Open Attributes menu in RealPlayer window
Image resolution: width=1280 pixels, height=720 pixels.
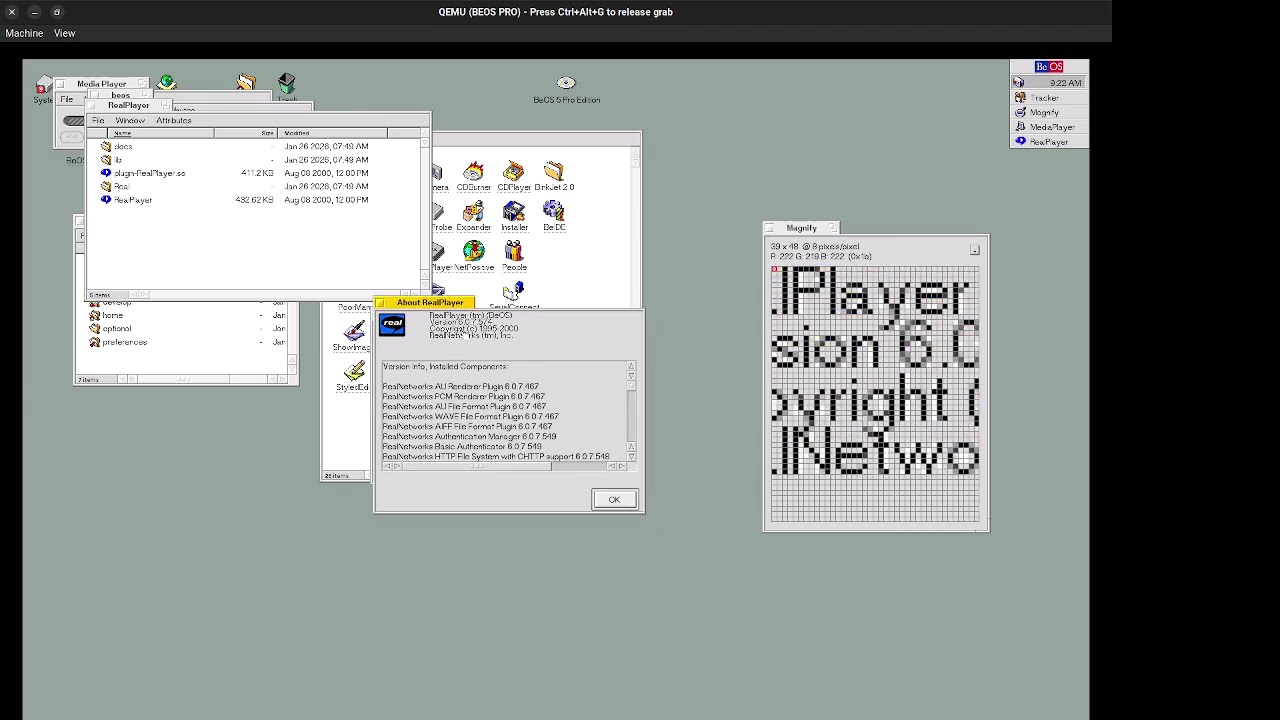pos(174,121)
